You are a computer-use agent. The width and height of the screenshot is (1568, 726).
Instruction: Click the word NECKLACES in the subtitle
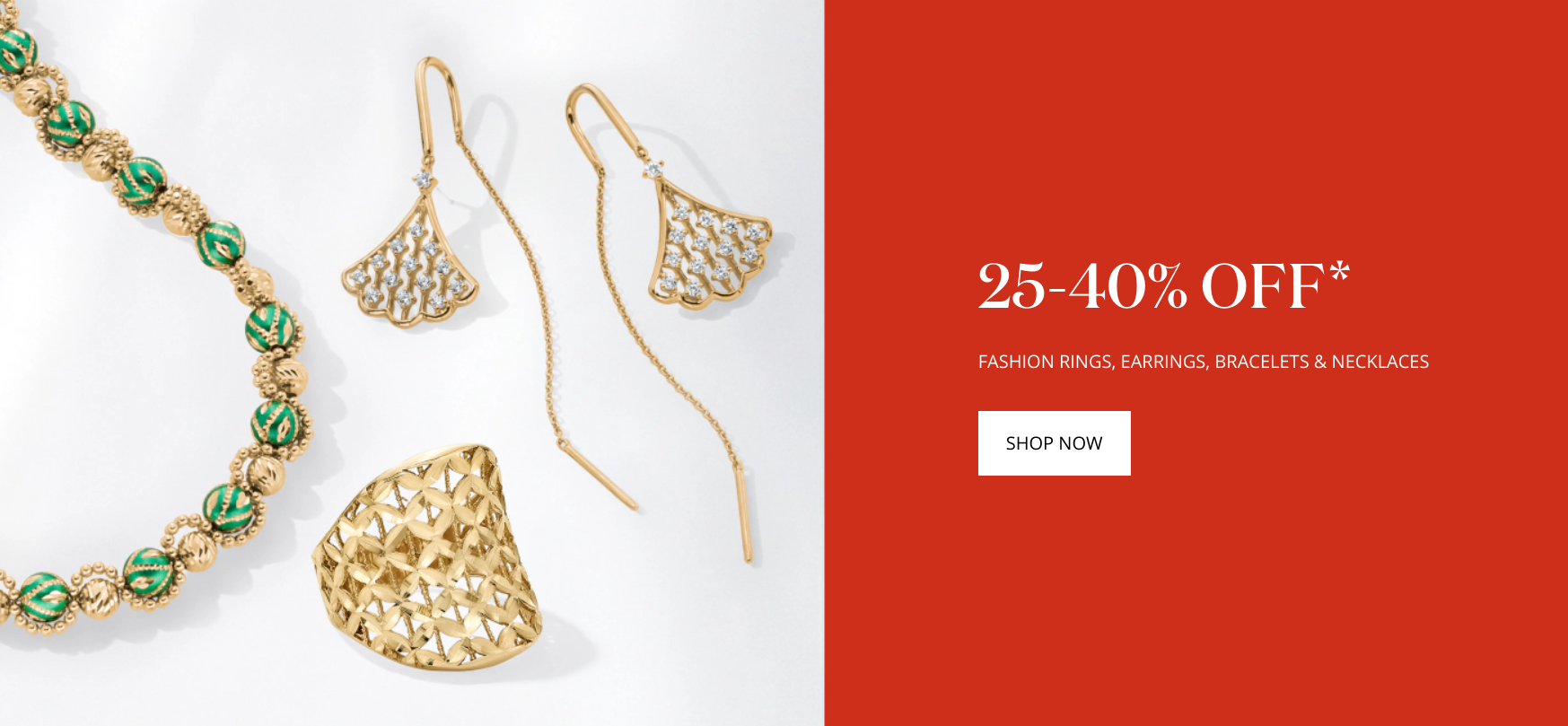[1380, 362]
